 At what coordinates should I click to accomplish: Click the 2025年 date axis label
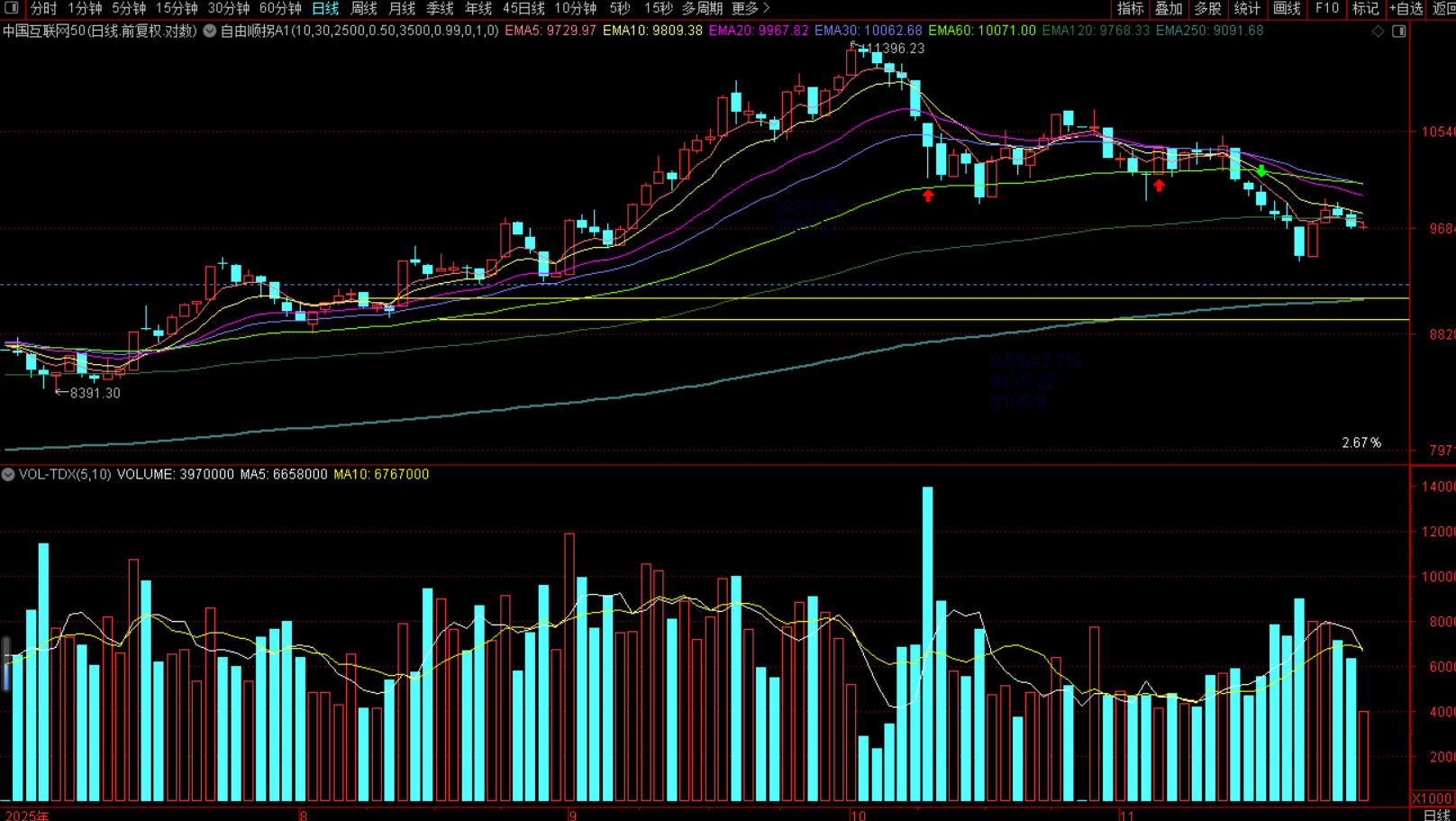[27, 815]
